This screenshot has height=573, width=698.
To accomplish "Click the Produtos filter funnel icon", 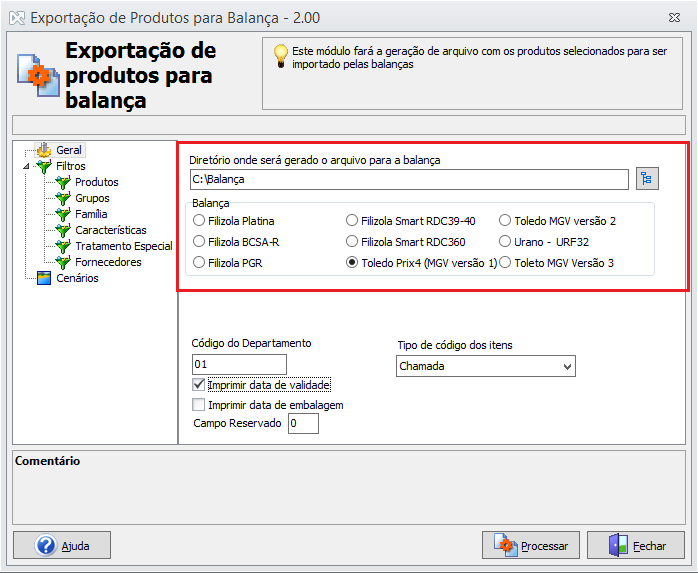I will pyautogui.click(x=63, y=182).
